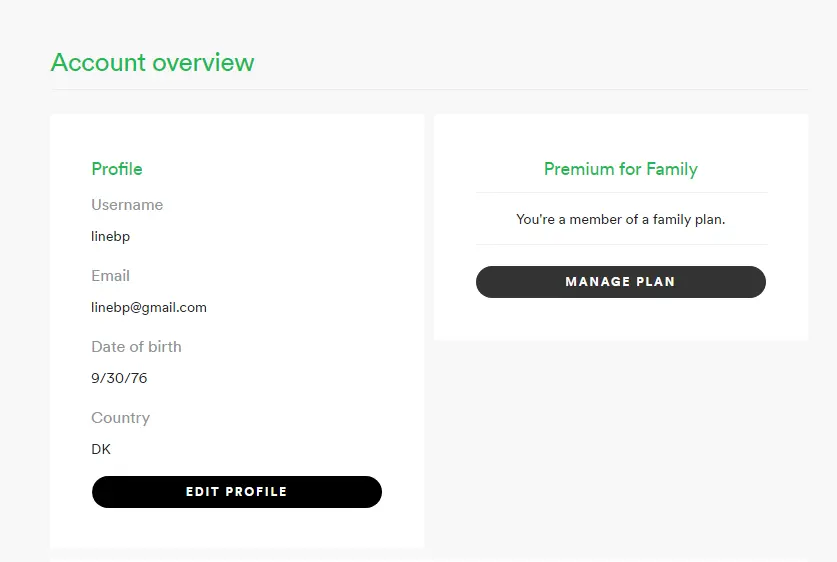Click the Profile section heading
The width and height of the screenshot is (837, 562).
coord(117,169)
